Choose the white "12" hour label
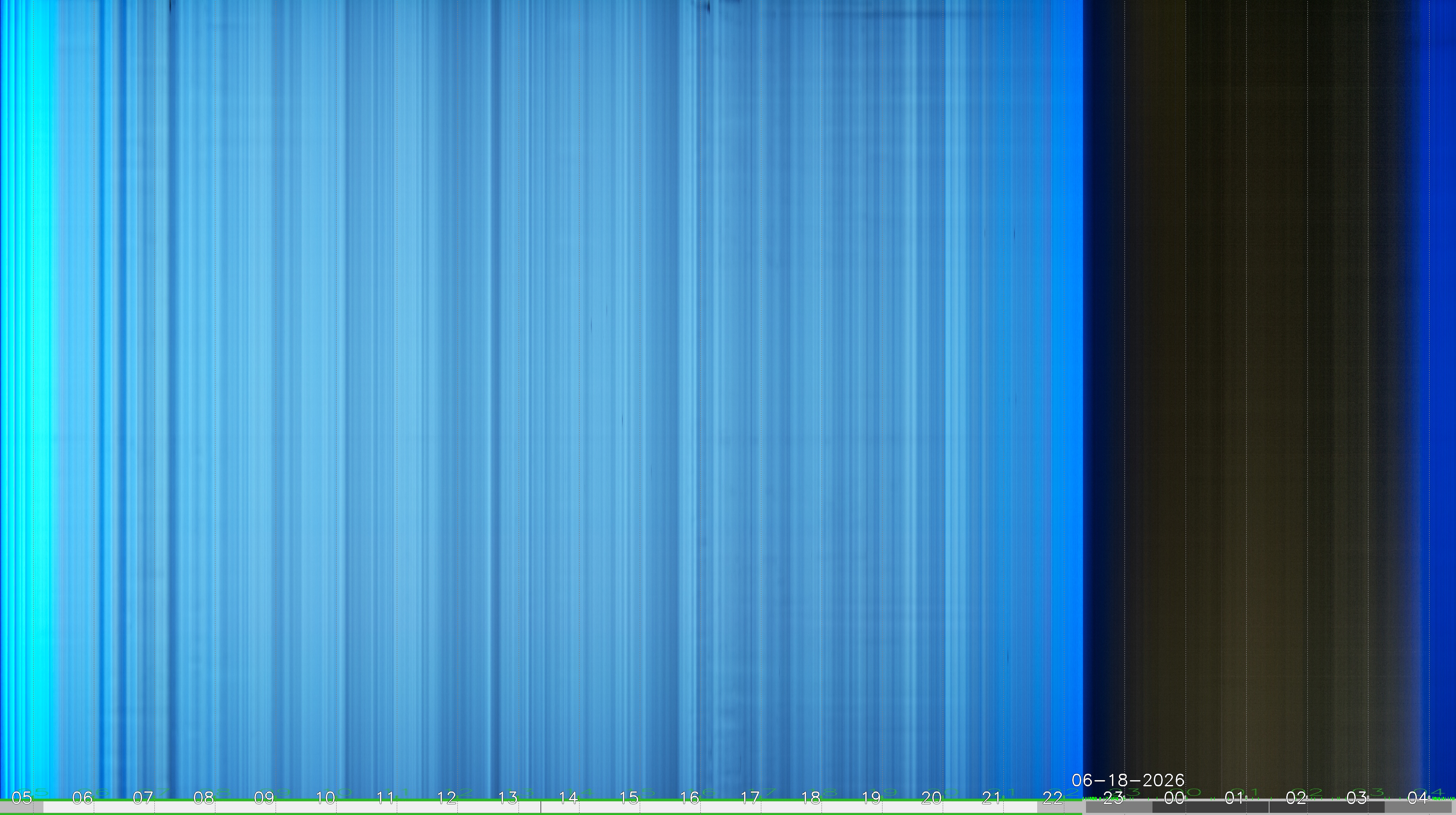The image size is (1456, 815). tap(447, 798)
